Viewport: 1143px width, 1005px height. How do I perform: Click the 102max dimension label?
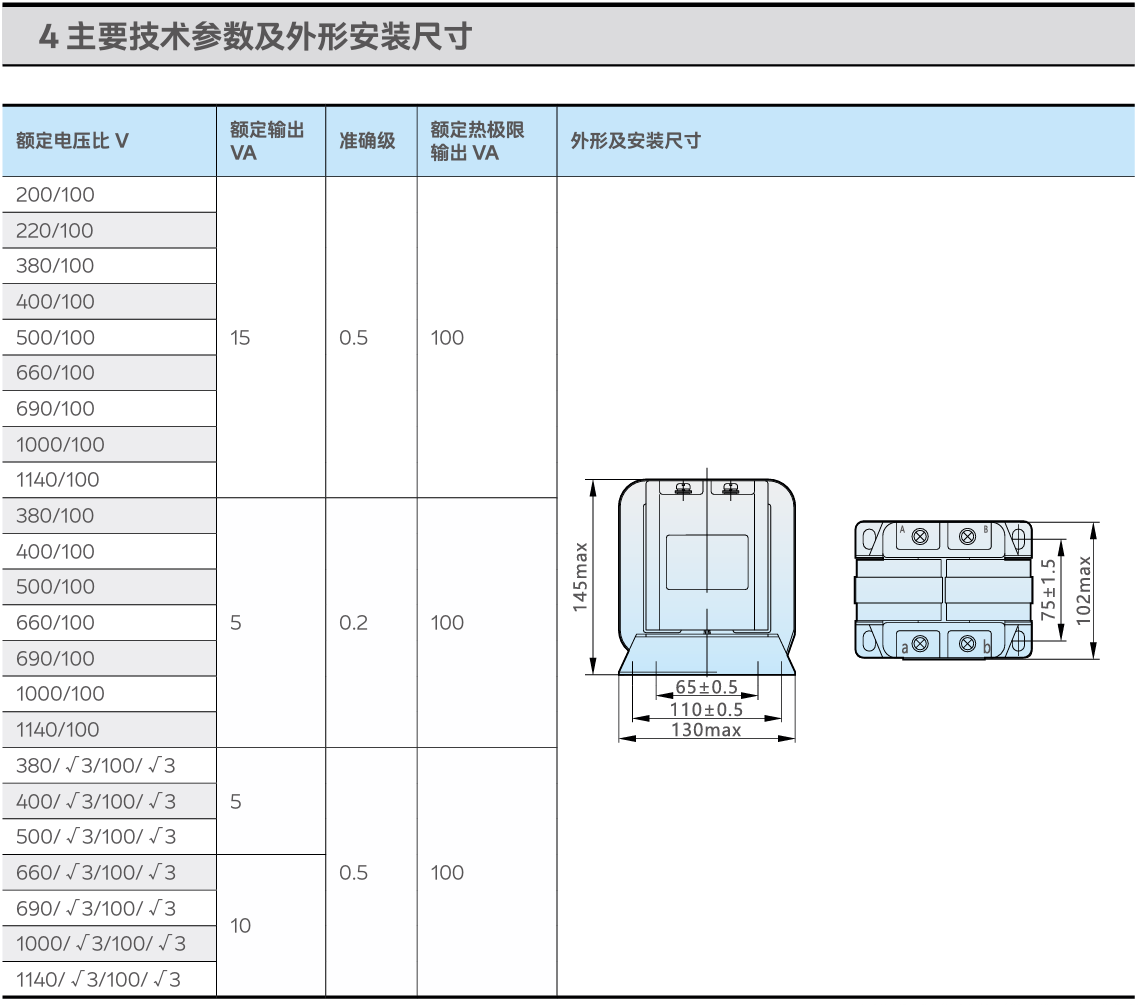(x=1083, y=590)
